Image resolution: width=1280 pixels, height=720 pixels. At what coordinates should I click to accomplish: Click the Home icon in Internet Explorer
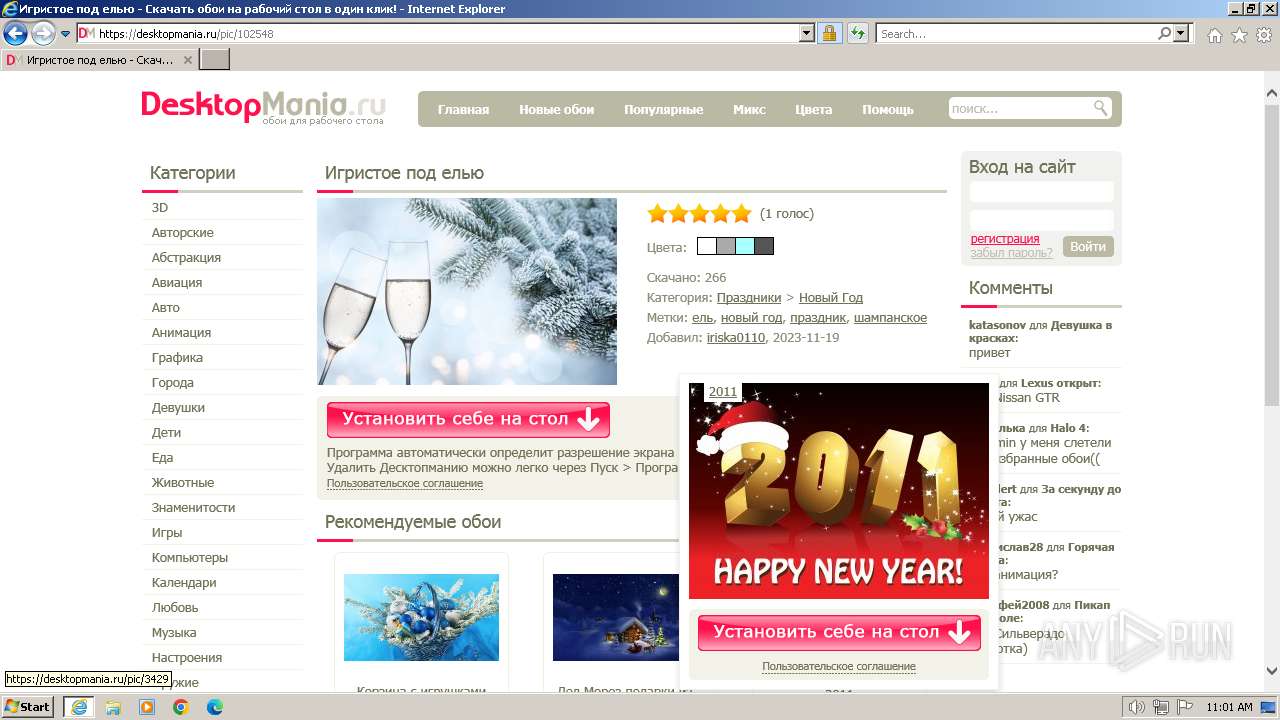pyautogui.click(x=1214, y=35)
